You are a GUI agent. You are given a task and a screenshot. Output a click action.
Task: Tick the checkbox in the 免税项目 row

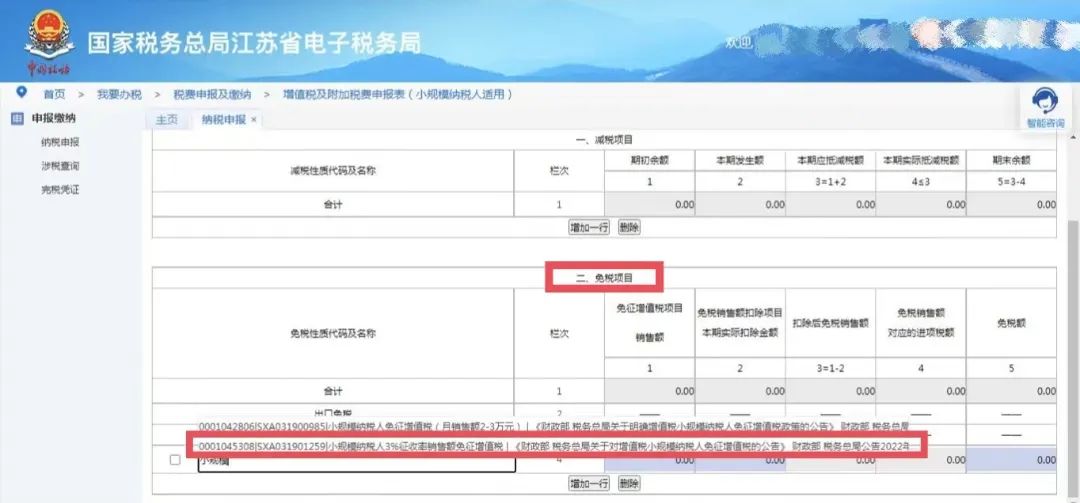pyautogui.click(x=175, y=460)
